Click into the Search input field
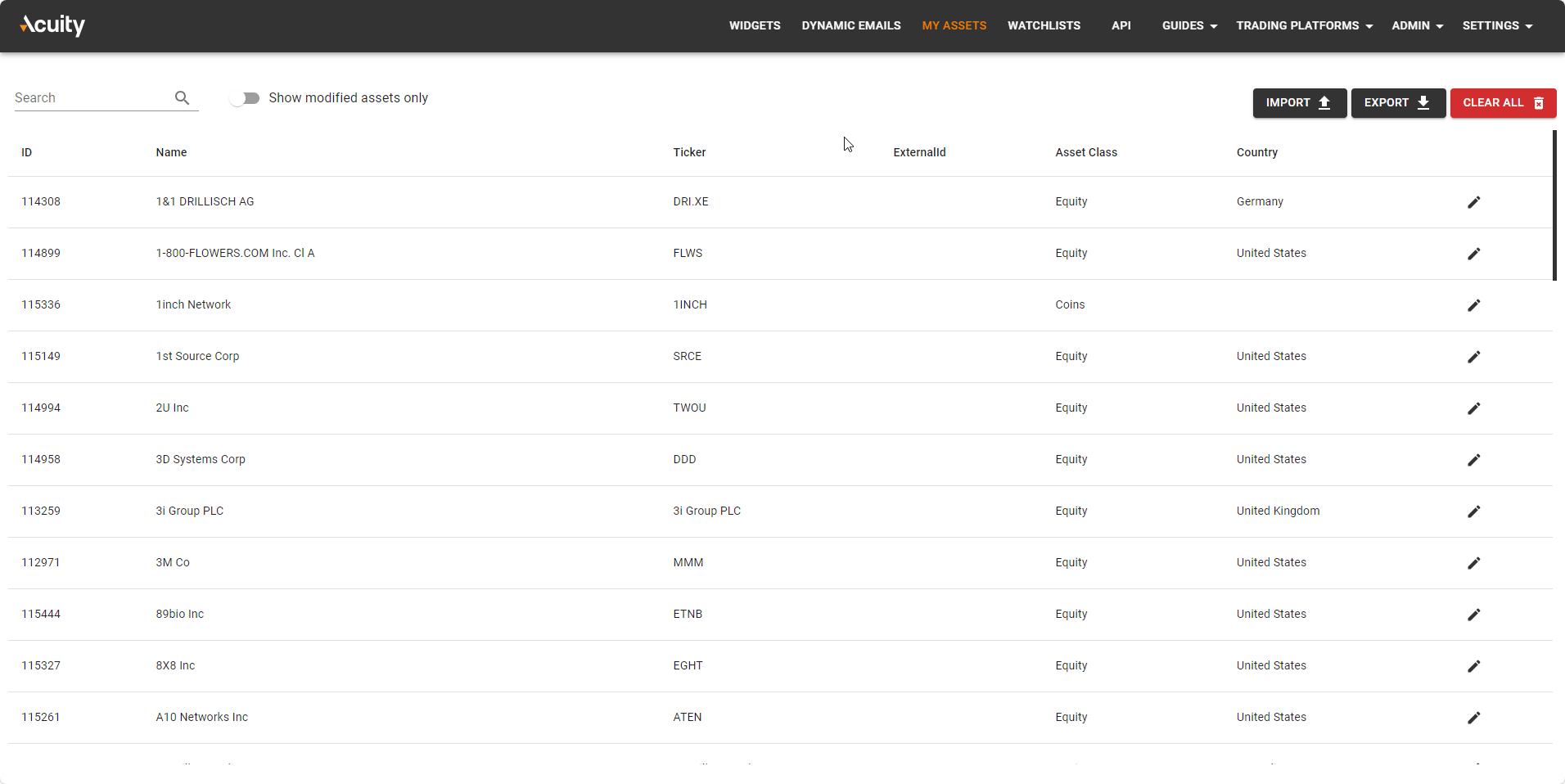This screenshot has width=1565, height=784. [x=90, y=98]
